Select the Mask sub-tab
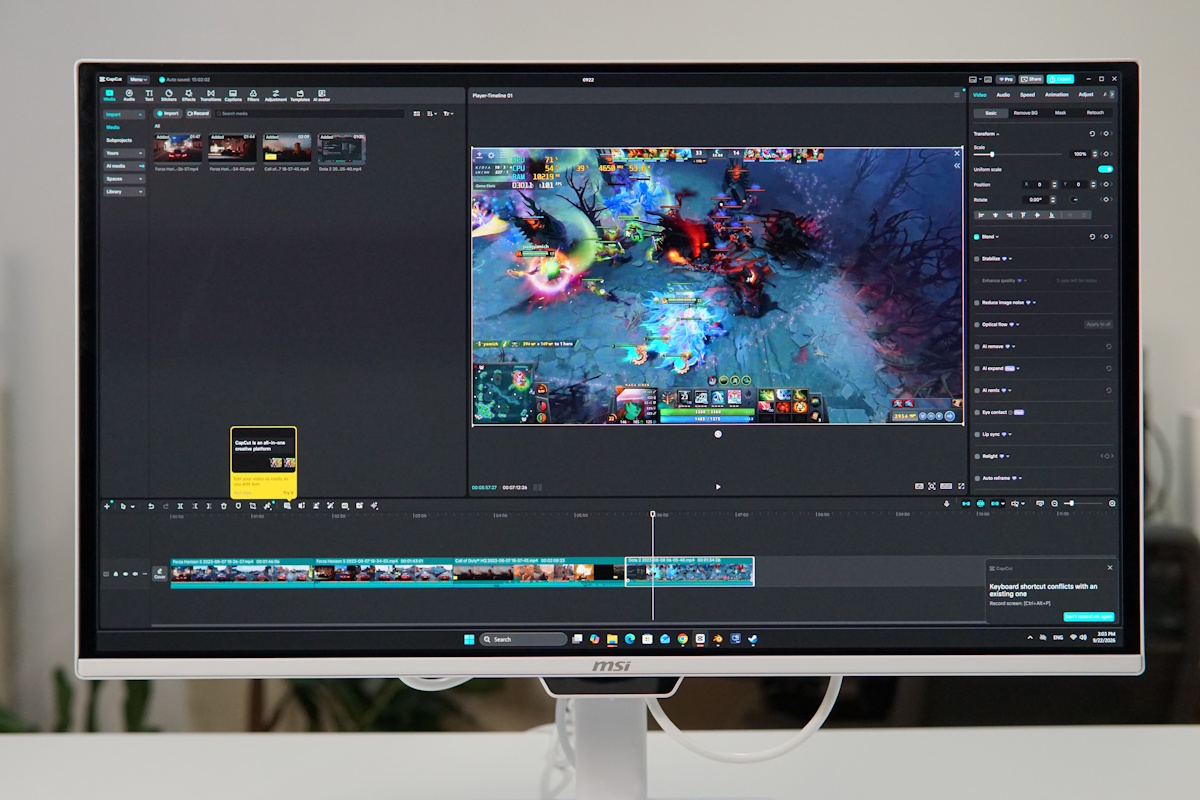 tap(1060, 113)
